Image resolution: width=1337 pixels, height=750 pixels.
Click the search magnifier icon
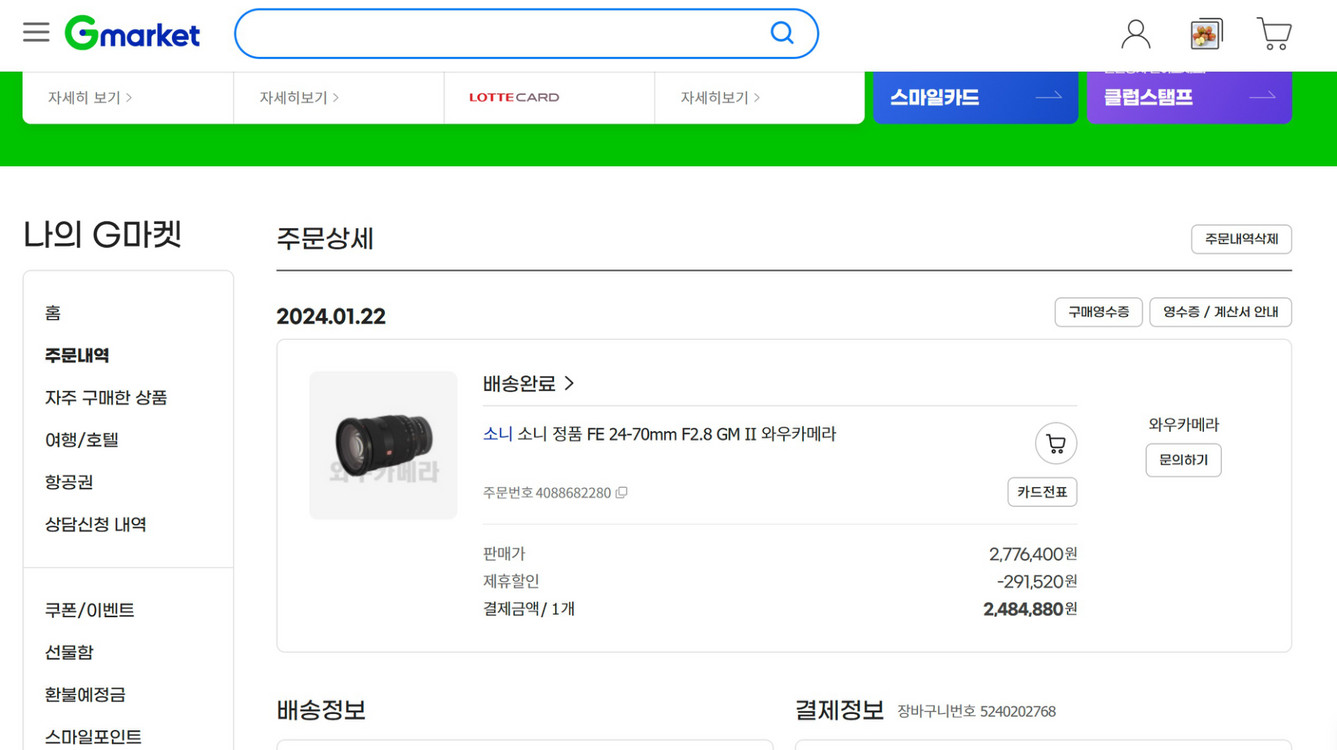pyautogui.click(x=782, y=32)
